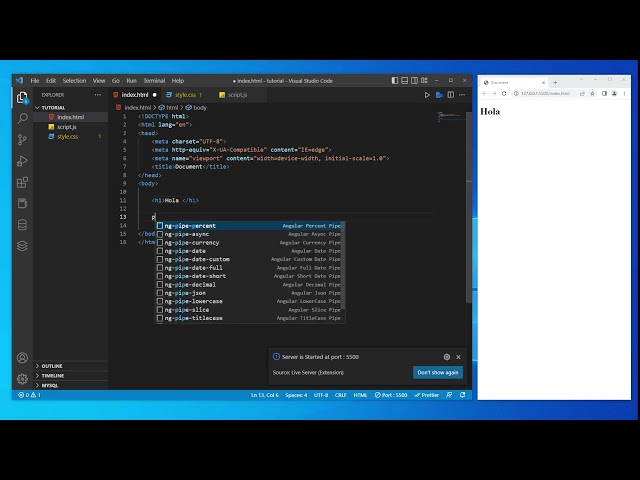This screenshot has width=640, height=480.
Task: Click HTML language mode in status bar
Action: tap(360, 395)
